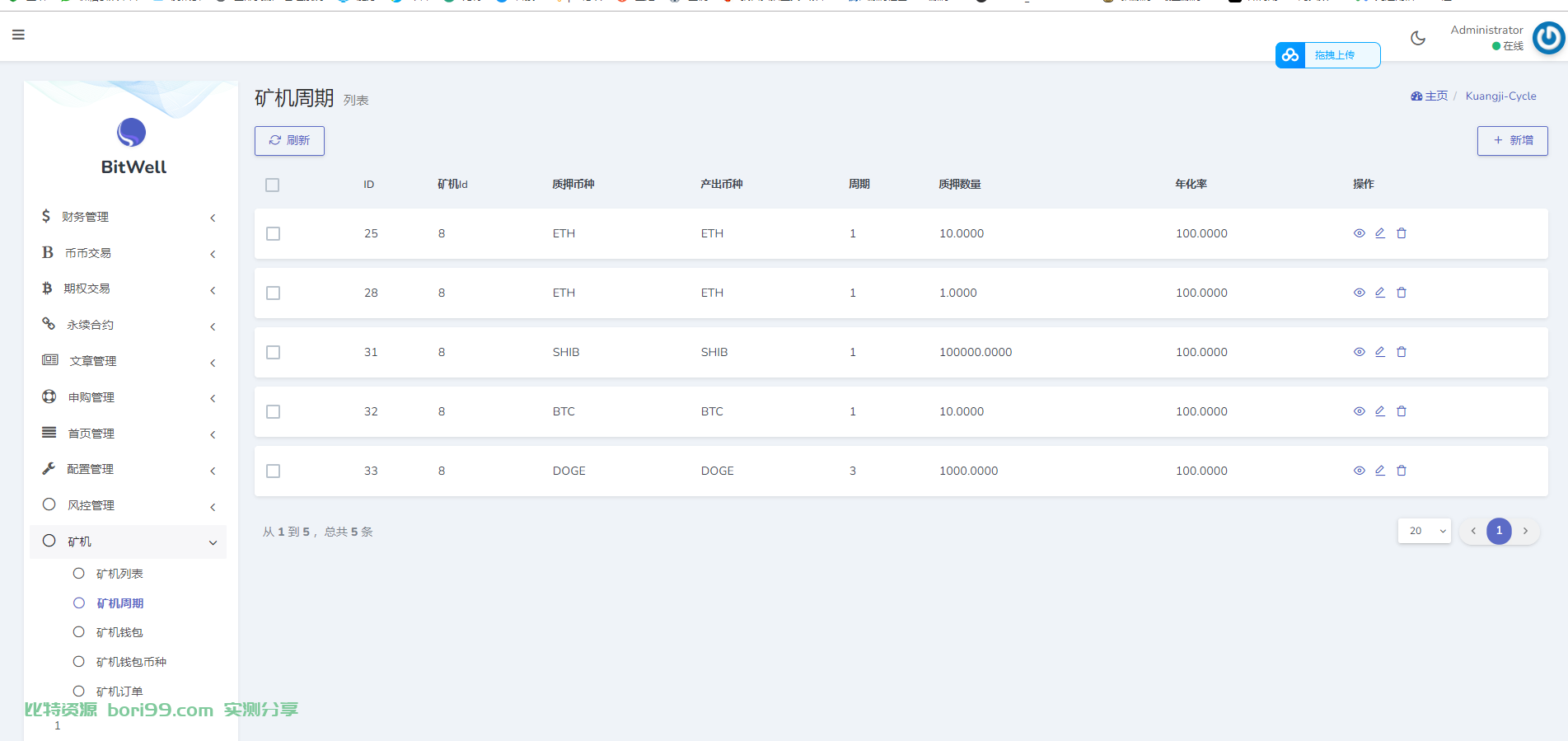Edit the BTC row
Viewport: 1568px width, 741px height.
pyautogui.click(x=1380, y=411)
